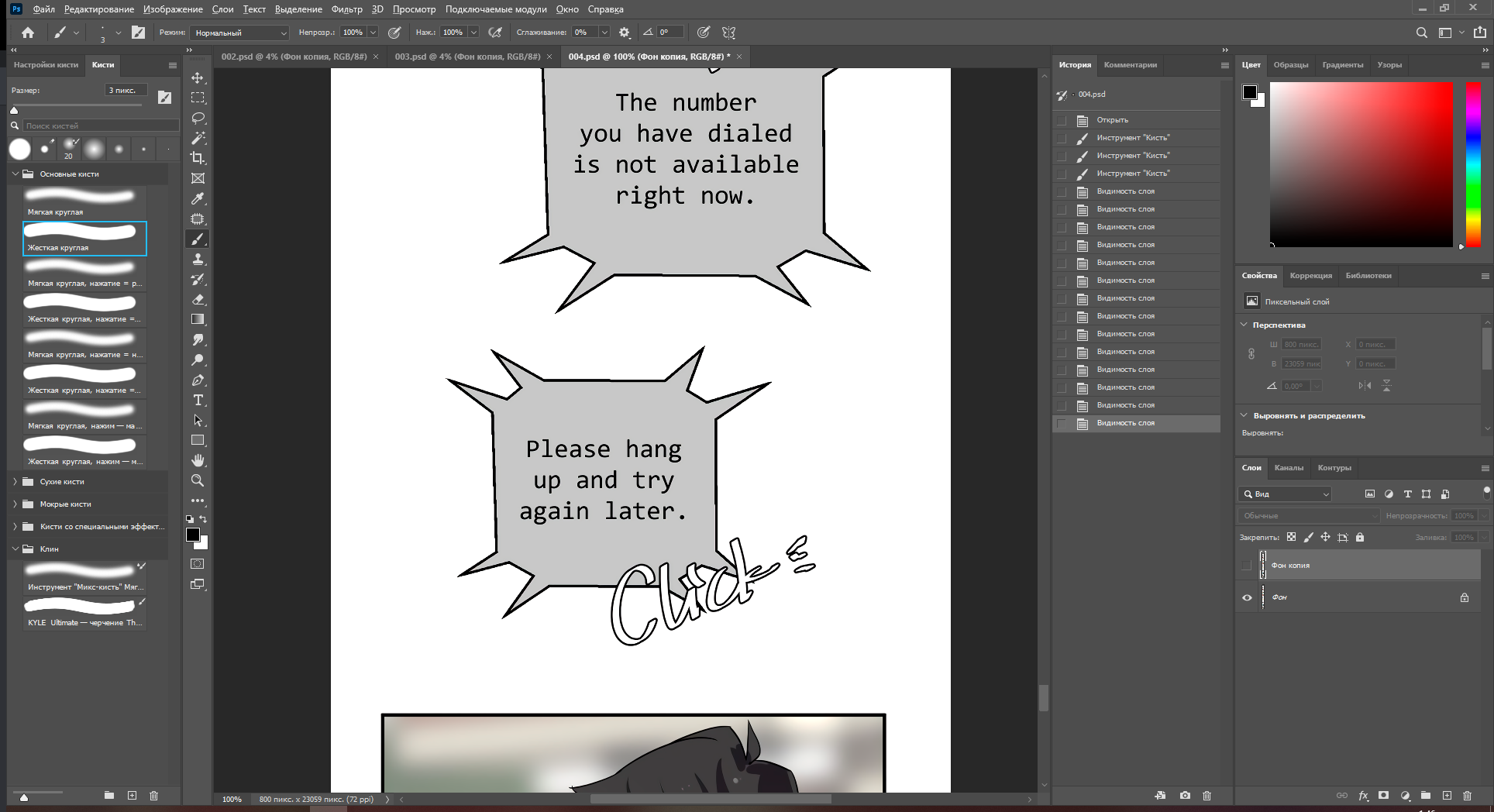Switch to the Каналы tab
Screen dimensions: 1494x812
1289,468
